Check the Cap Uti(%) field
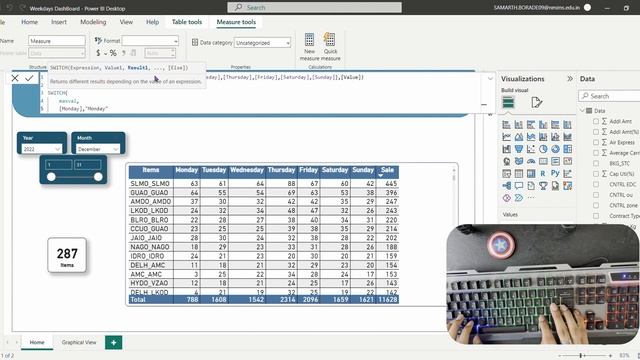 click(x=596, y=174)
